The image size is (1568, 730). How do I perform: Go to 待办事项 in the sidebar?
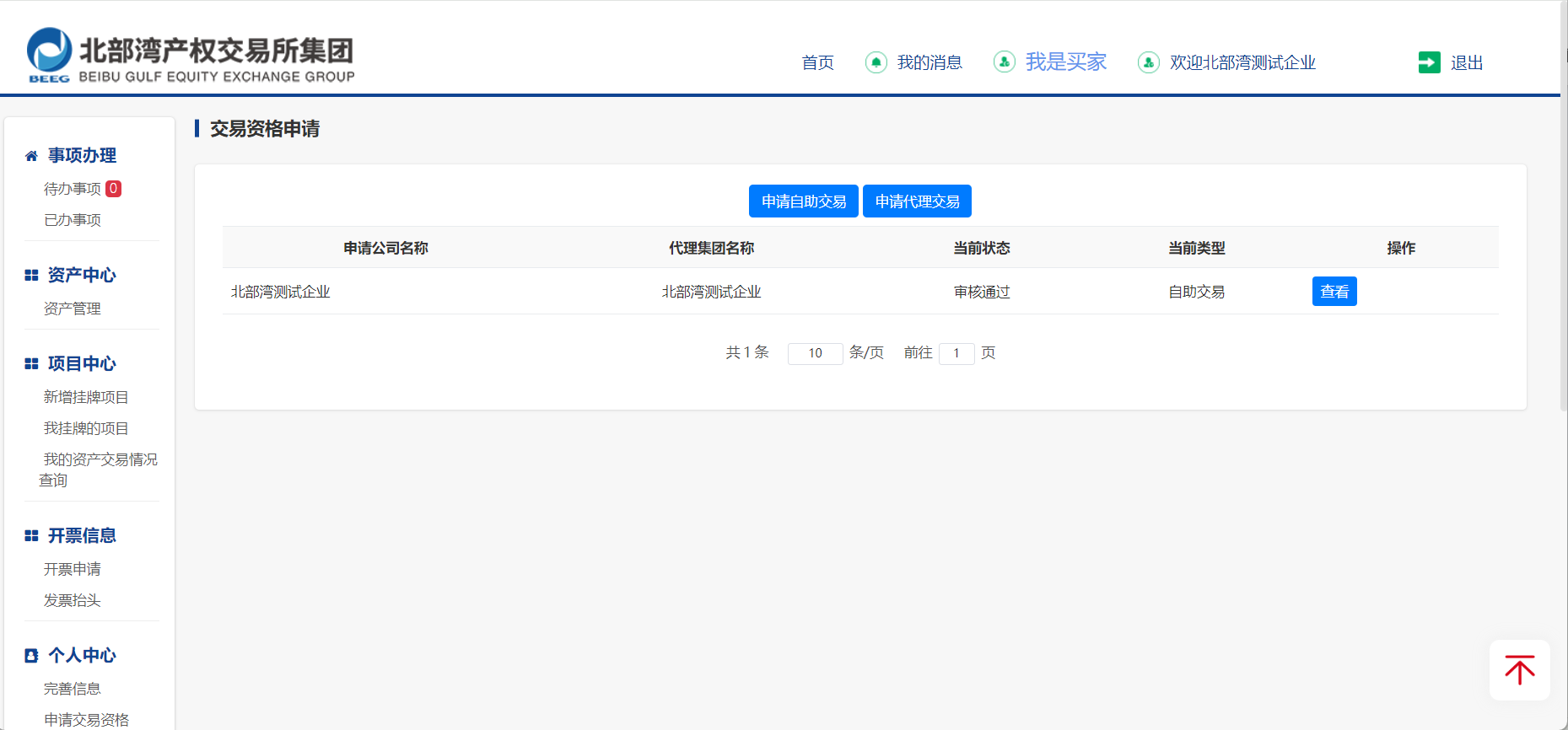point(73,189)
